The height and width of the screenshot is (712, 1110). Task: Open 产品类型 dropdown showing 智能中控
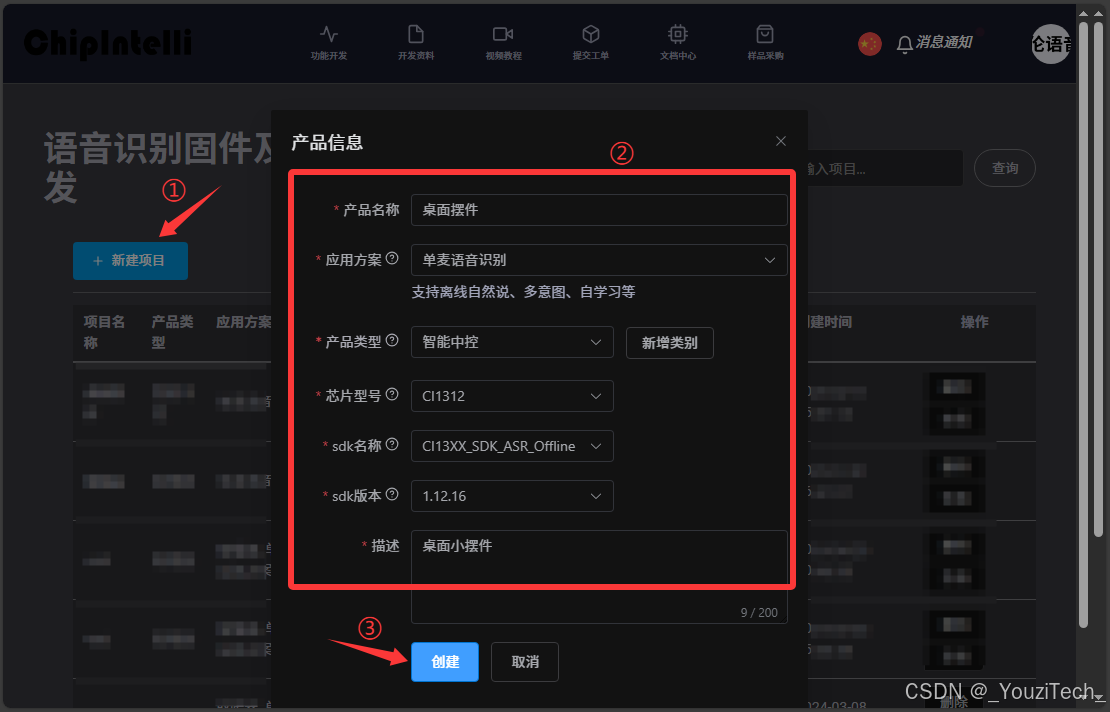512,342
